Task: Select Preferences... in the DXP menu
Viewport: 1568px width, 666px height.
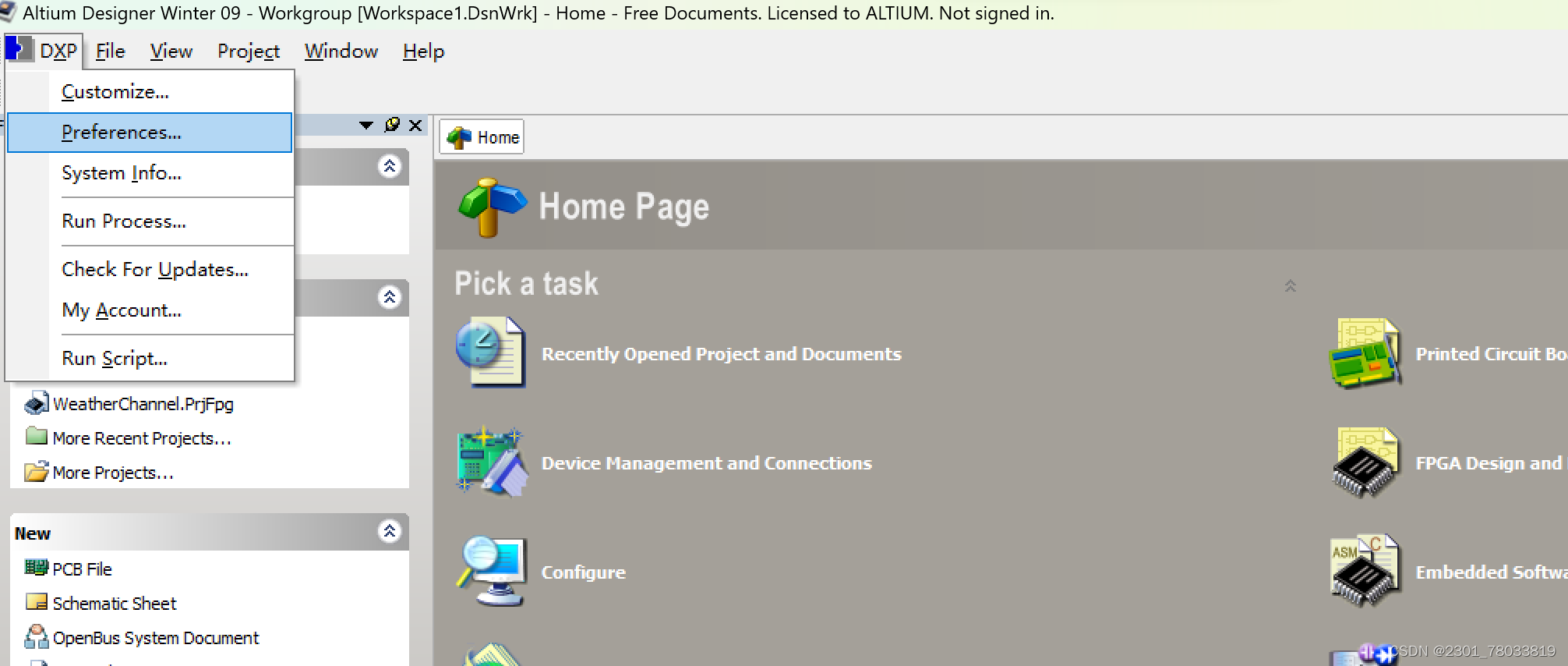Action: tap(150, 132)
